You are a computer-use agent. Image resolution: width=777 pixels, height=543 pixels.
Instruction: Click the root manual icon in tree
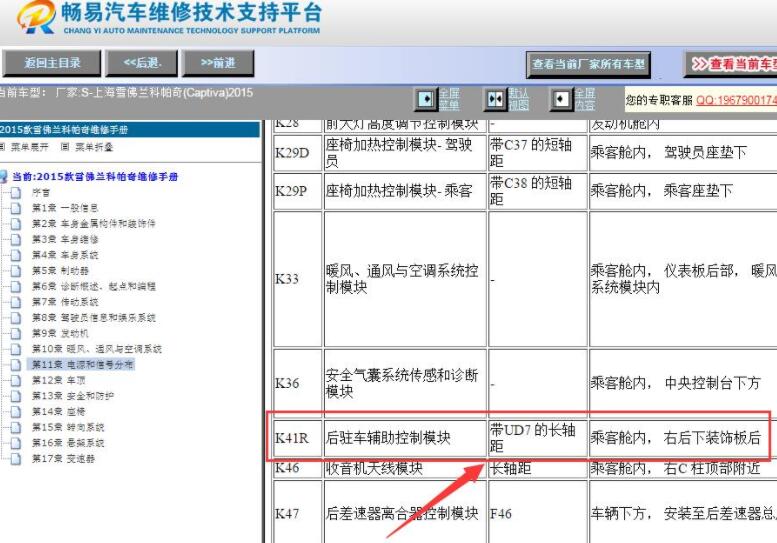click(x=4, y=177)
